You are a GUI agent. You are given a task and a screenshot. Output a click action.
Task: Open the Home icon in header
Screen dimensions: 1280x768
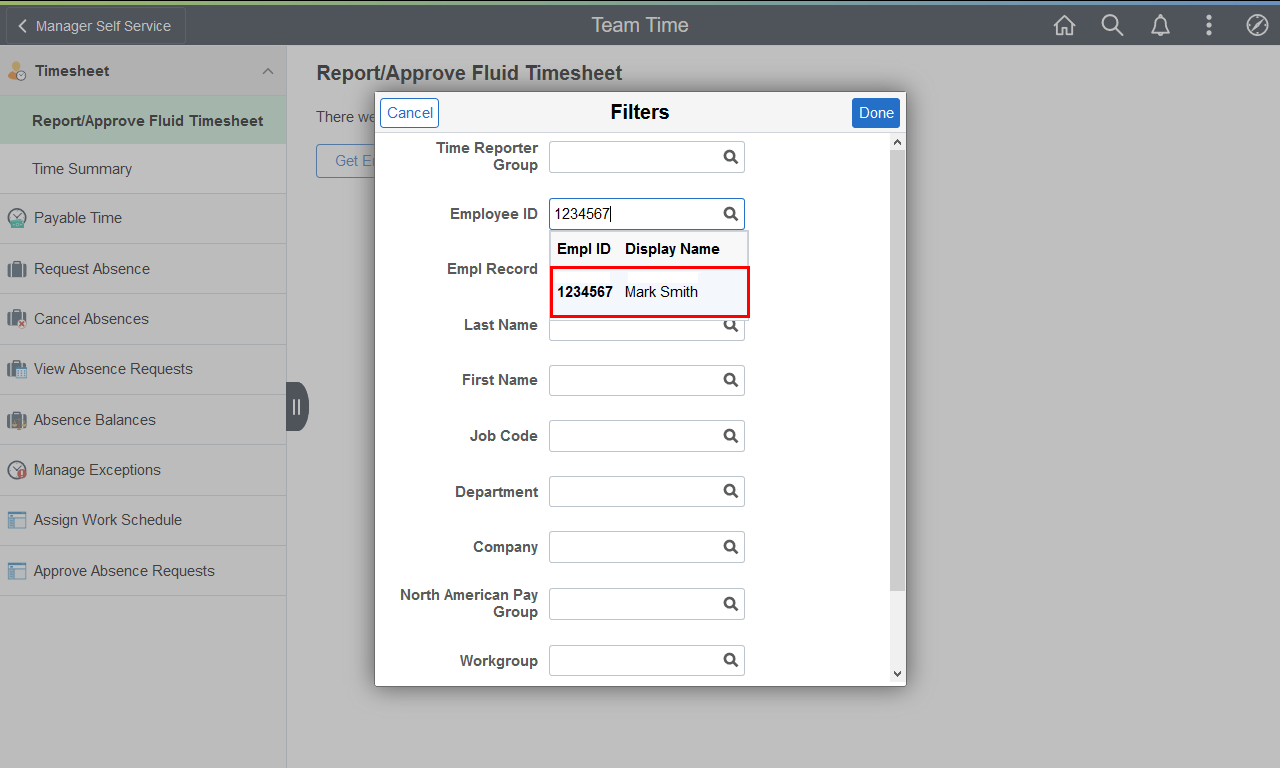click(1064, 25)
